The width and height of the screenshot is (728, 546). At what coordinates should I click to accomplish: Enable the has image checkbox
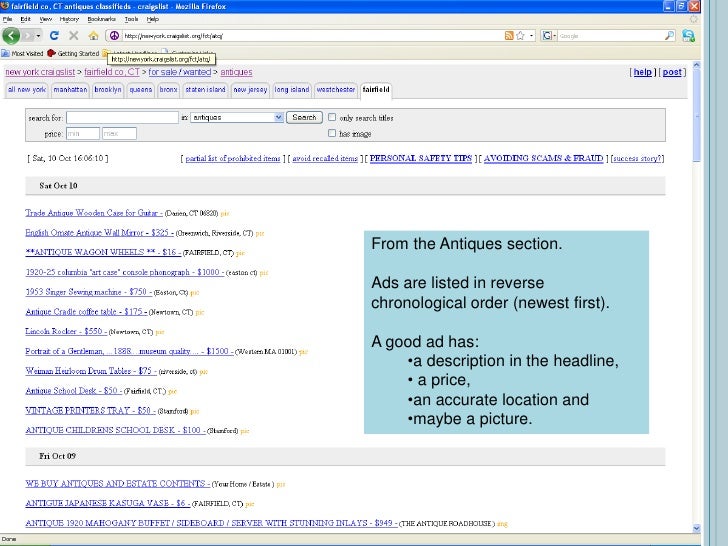(x=332, y=133)
